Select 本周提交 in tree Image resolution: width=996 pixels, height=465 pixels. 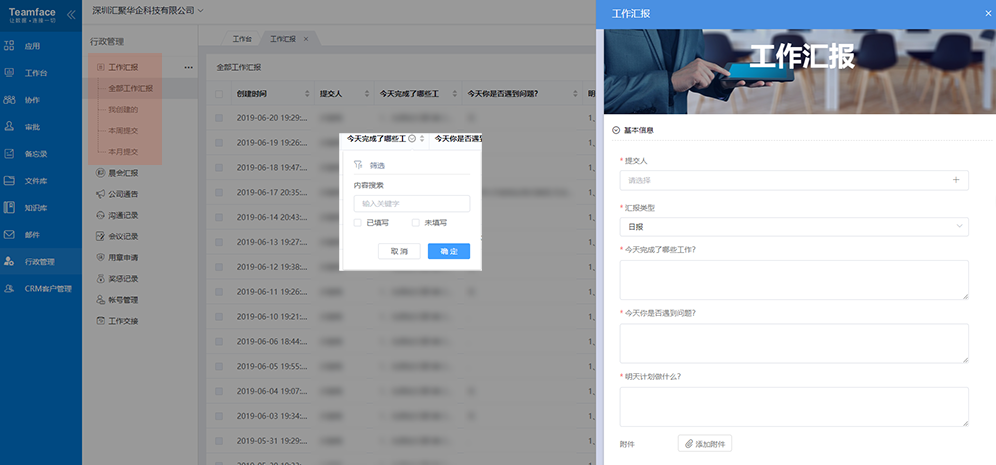[123, 131]
